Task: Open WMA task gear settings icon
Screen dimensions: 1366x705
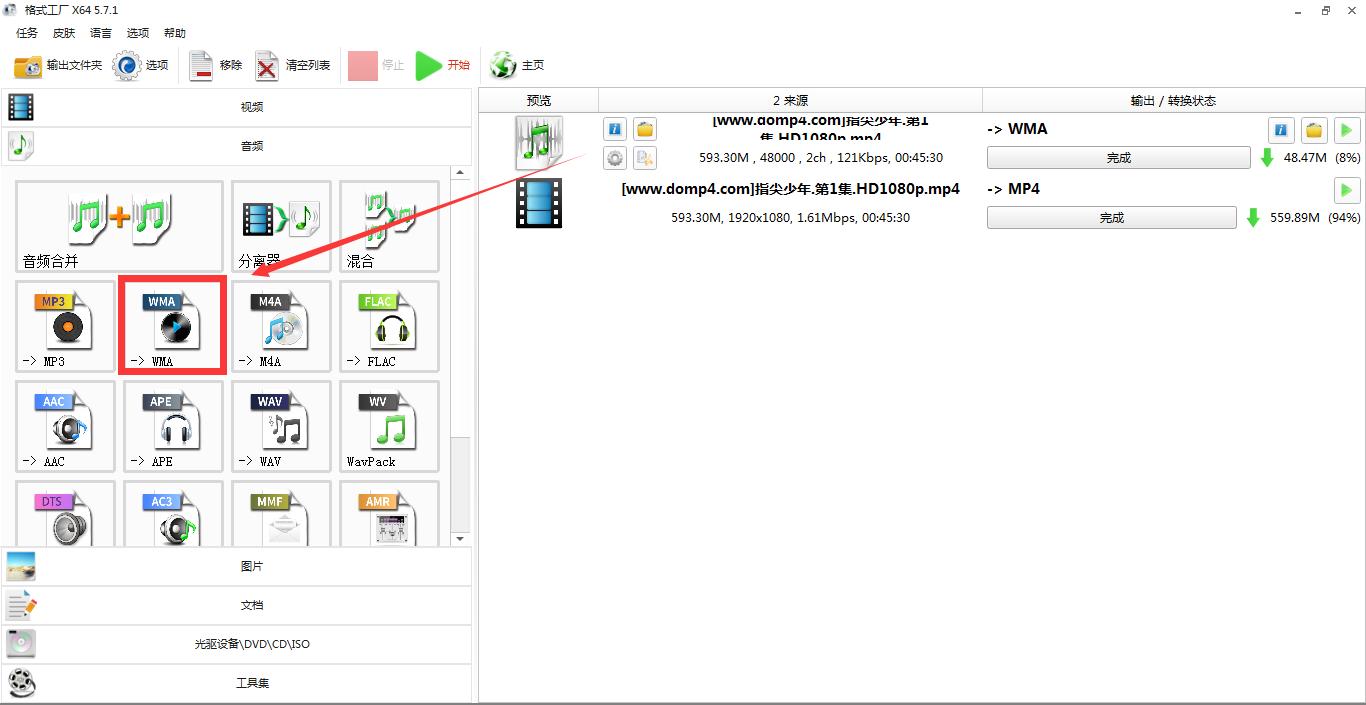Action: (615, 157)
